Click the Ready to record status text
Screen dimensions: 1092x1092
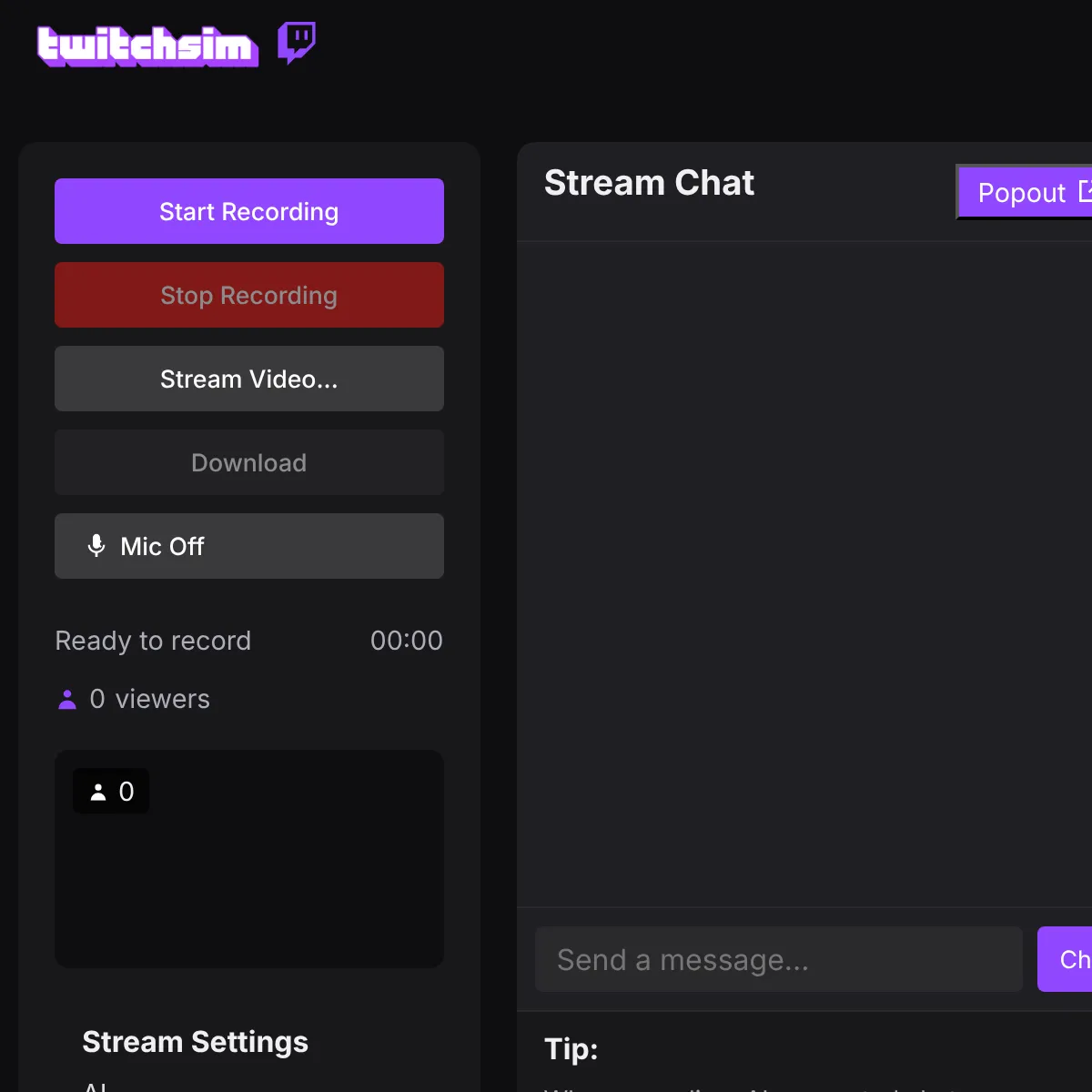[153, 641]
